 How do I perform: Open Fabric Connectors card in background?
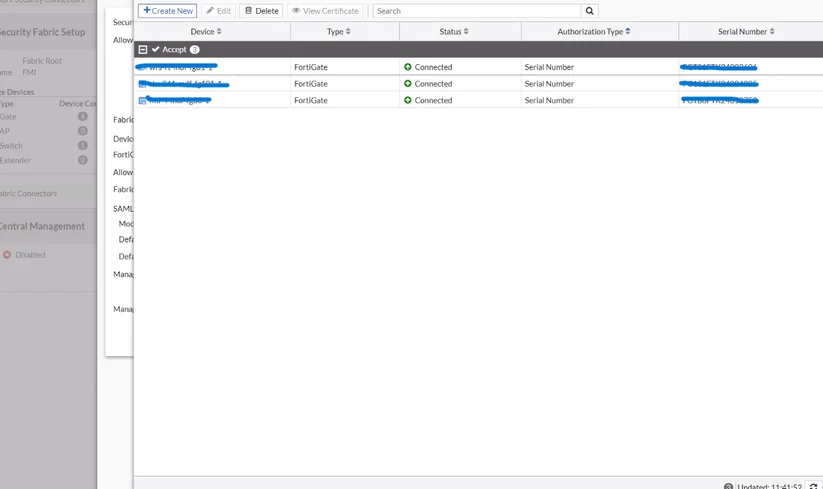(x=28, y=193)
